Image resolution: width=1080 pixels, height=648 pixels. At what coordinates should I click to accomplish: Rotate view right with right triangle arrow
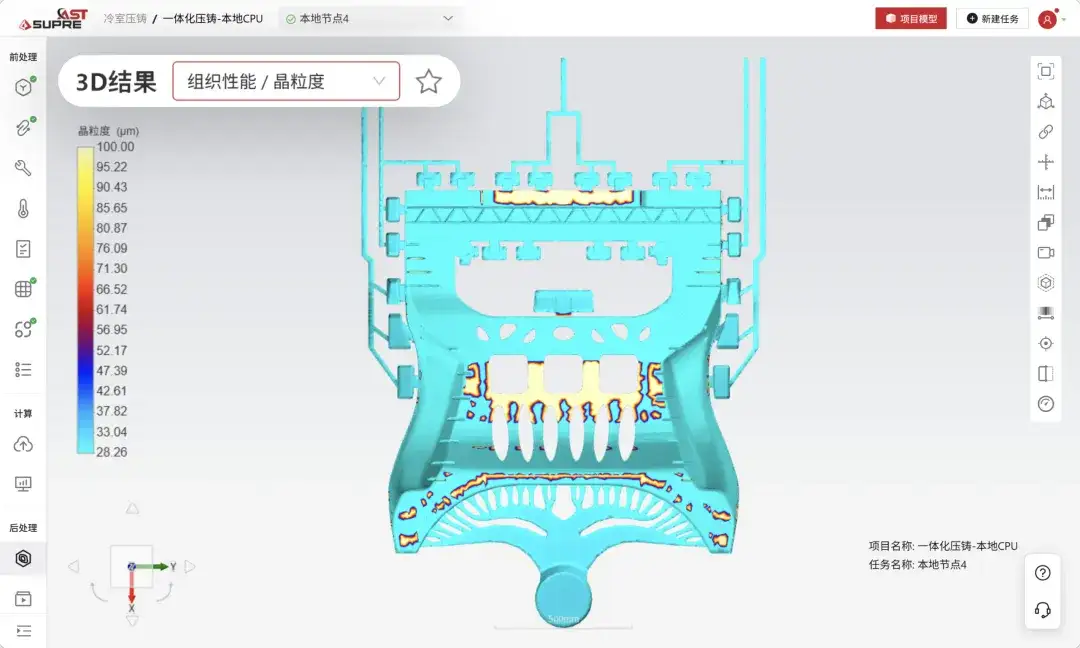pos(190,567)
